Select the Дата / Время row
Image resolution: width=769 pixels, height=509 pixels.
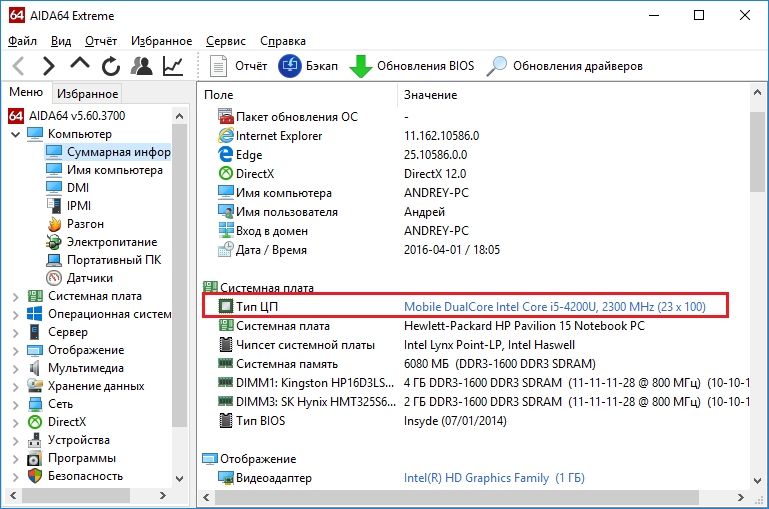click(x=474, y=250)
